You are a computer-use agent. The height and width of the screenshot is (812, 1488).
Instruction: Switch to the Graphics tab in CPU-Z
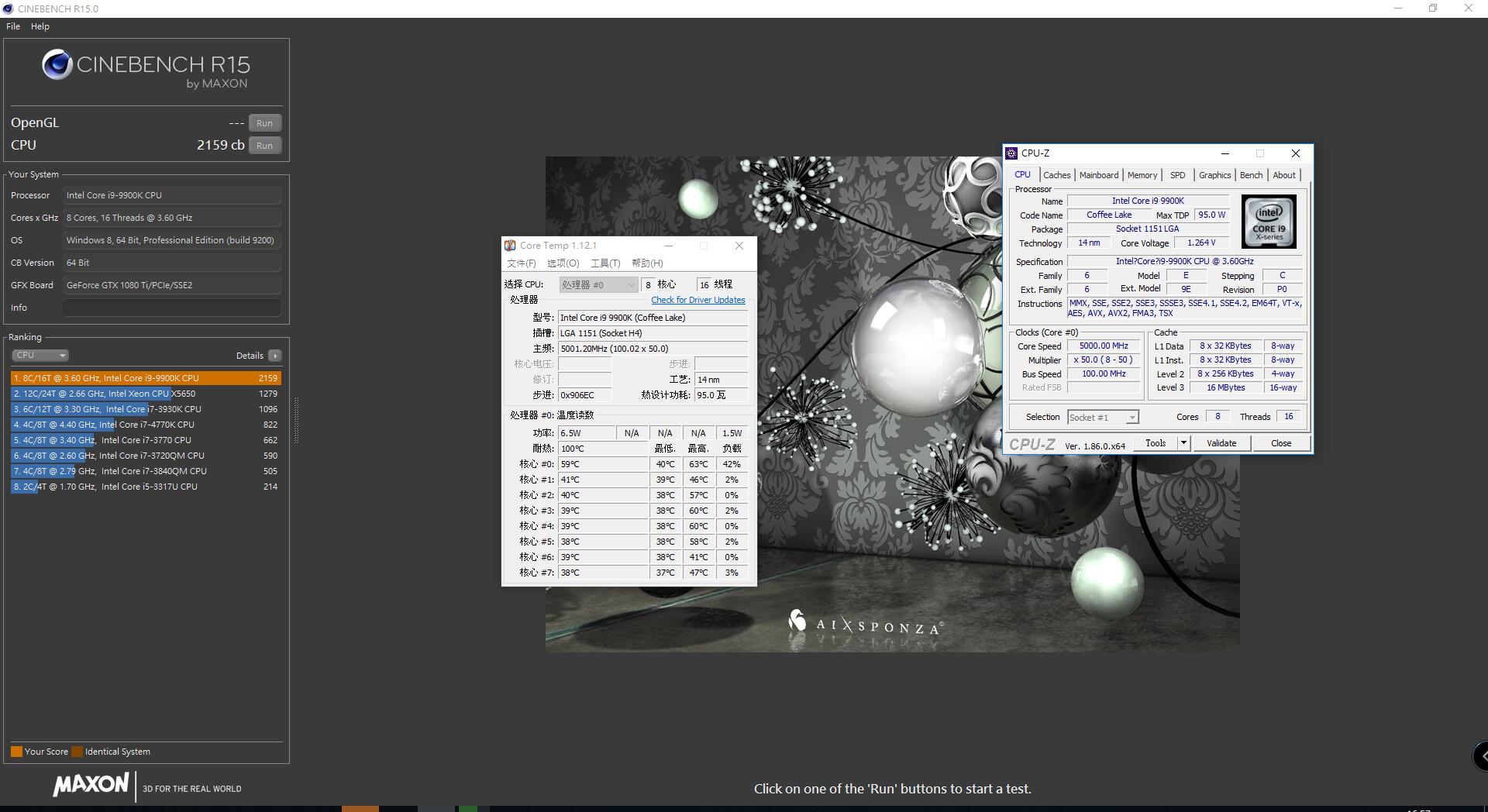coord(1214,175)
